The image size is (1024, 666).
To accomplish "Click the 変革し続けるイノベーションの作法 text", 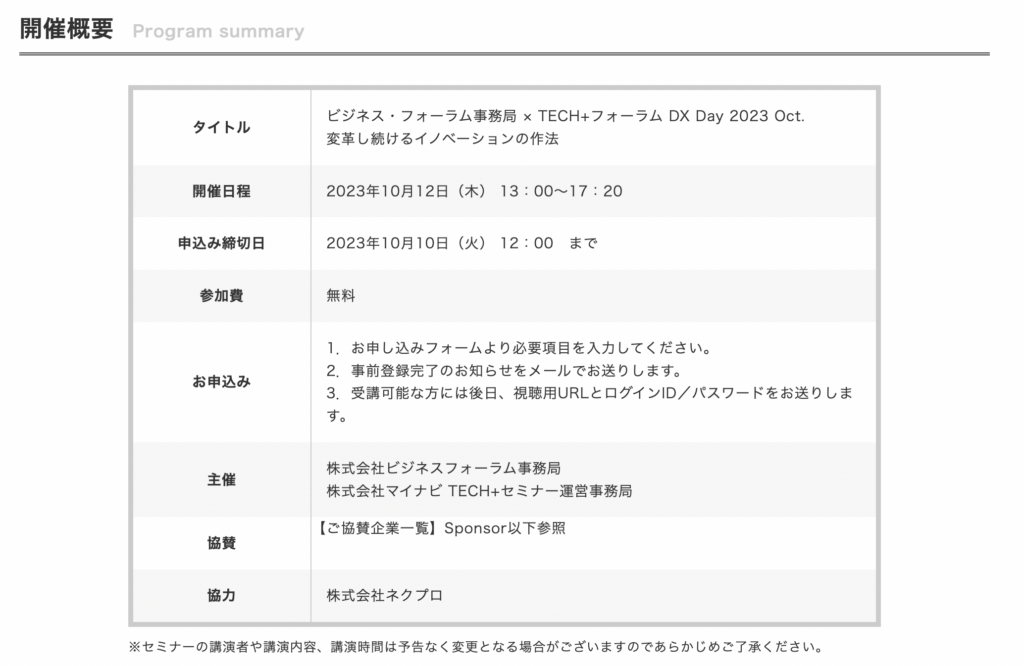I will coord(442,139).
